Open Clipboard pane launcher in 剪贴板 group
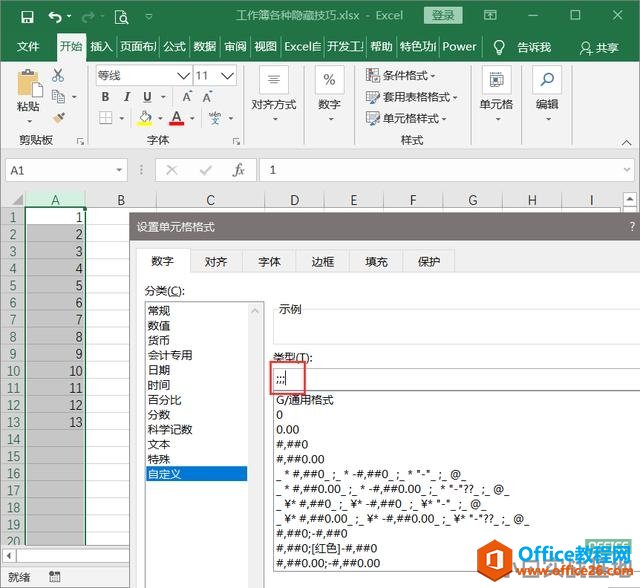This screenshot has width=640, height=588. [80, 141]
